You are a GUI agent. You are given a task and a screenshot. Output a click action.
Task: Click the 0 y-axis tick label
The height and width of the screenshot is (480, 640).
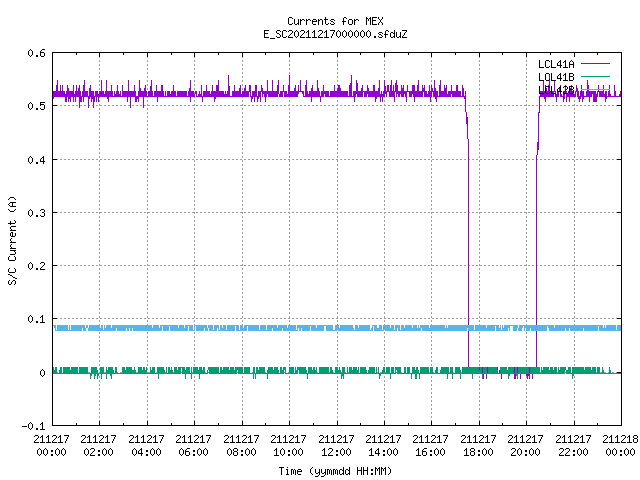(42, 373)
